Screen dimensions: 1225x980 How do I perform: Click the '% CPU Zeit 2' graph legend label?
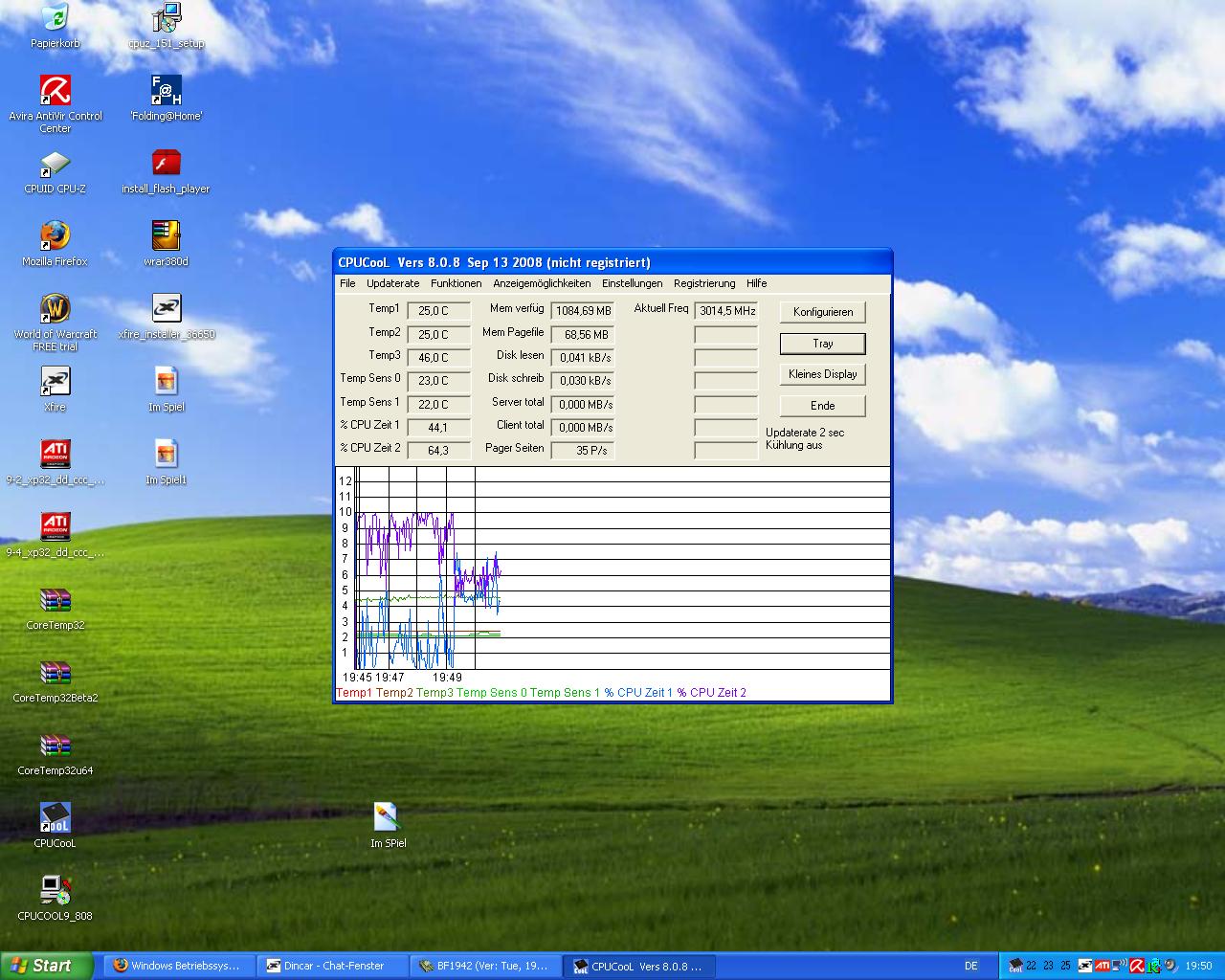(x=711, y=693)
